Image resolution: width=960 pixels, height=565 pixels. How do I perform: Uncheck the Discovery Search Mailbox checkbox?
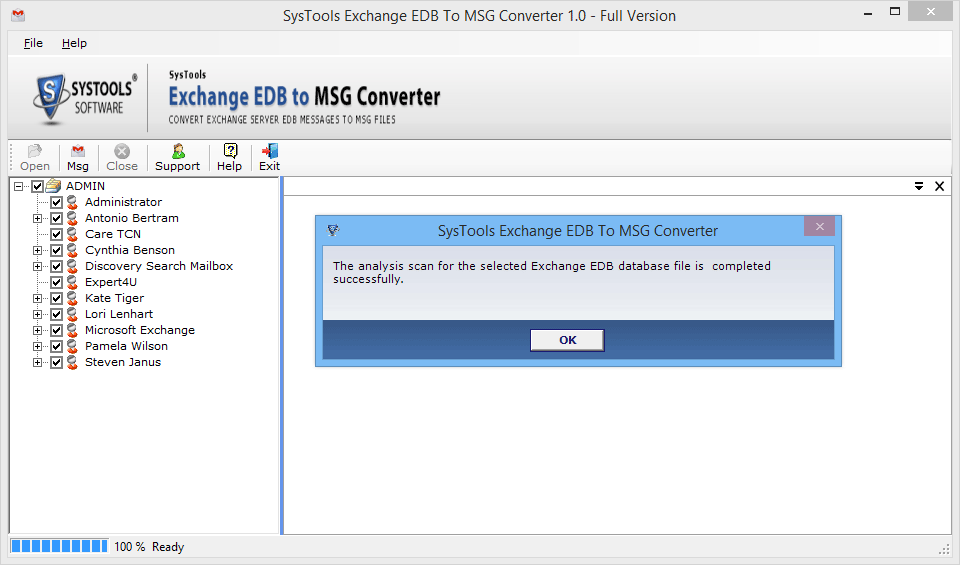pyautogui.click(x=56, y=266)
